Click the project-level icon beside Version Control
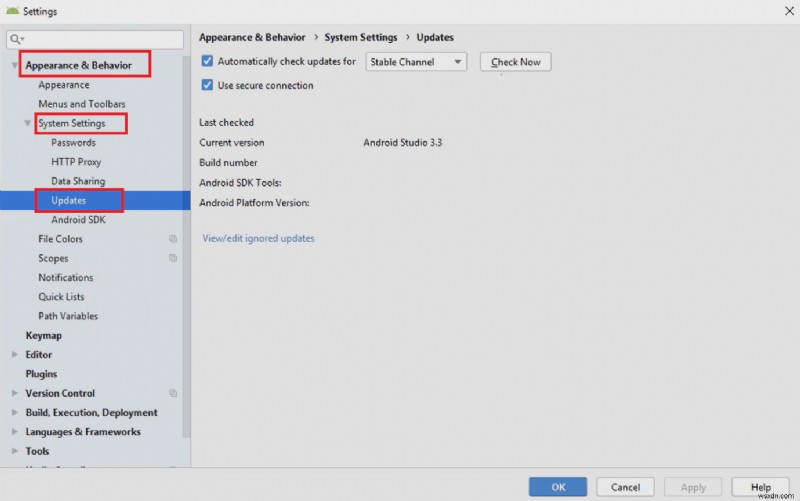 pyautogui.click(x=173, y=393)
